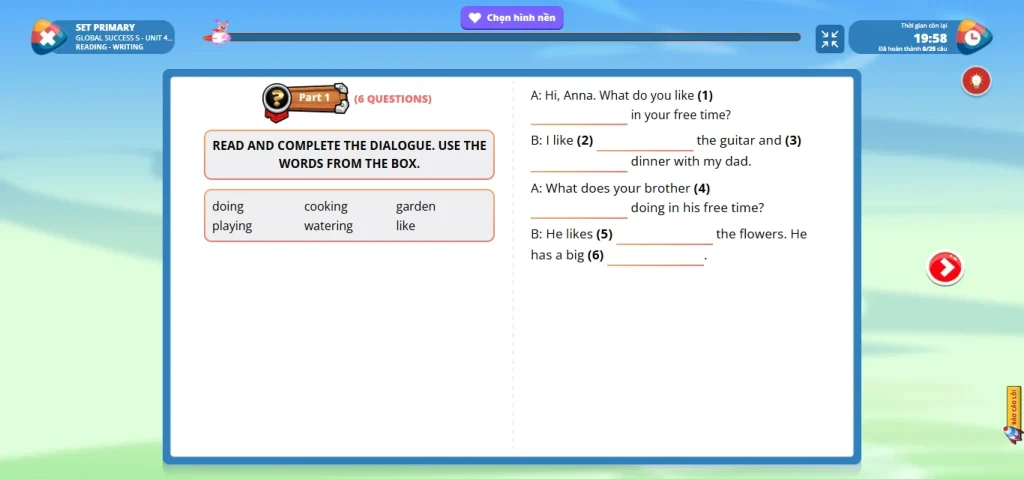1024x479 pixels.
Task: Pick the word "cooking" from the box
Action: click(x=326, y=206)
